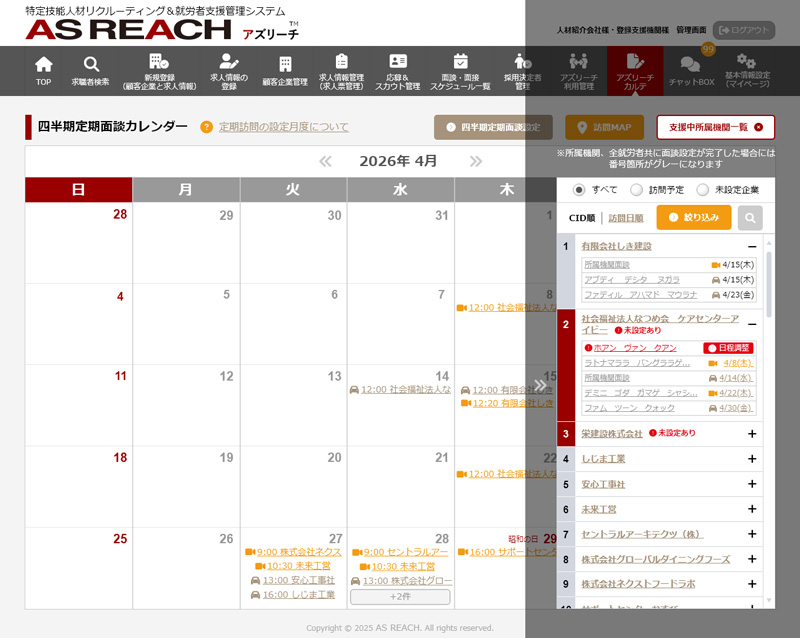The image size is (800, 638).
Task: Expand 未来工営 row with its plus icon
Action: pyautogui.click(x=752, y=509)
